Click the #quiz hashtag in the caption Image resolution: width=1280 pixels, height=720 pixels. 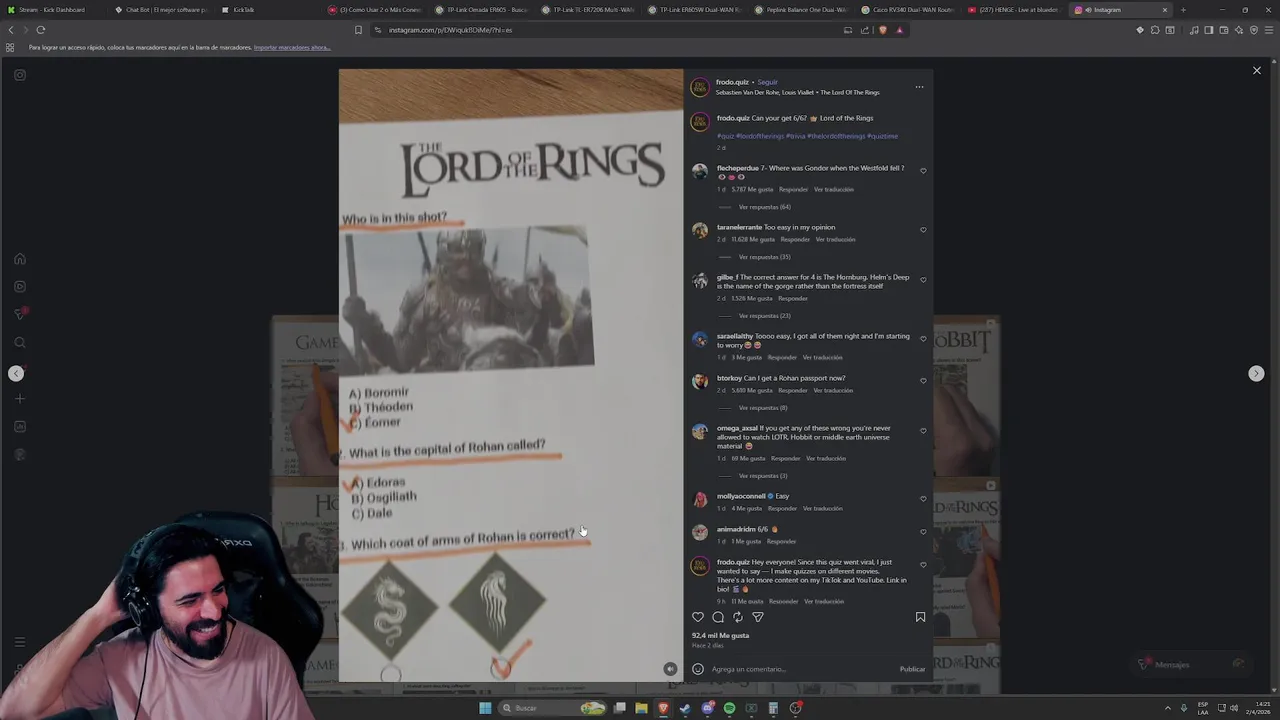725,136
